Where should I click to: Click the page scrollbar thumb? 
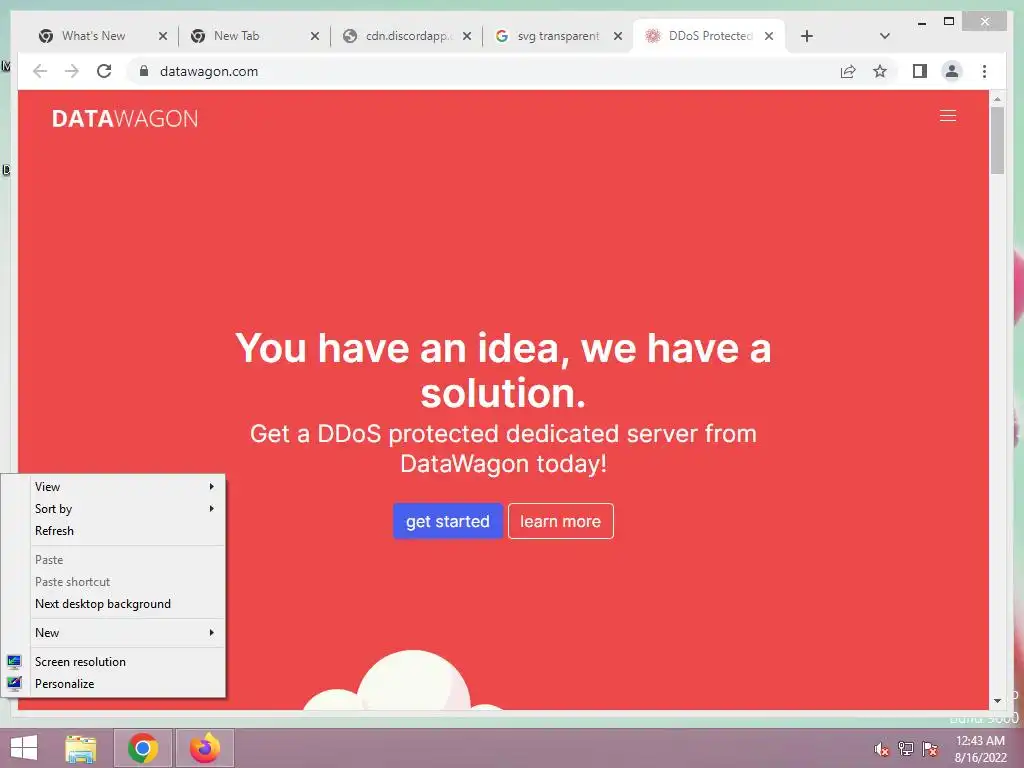click(997, 140)
